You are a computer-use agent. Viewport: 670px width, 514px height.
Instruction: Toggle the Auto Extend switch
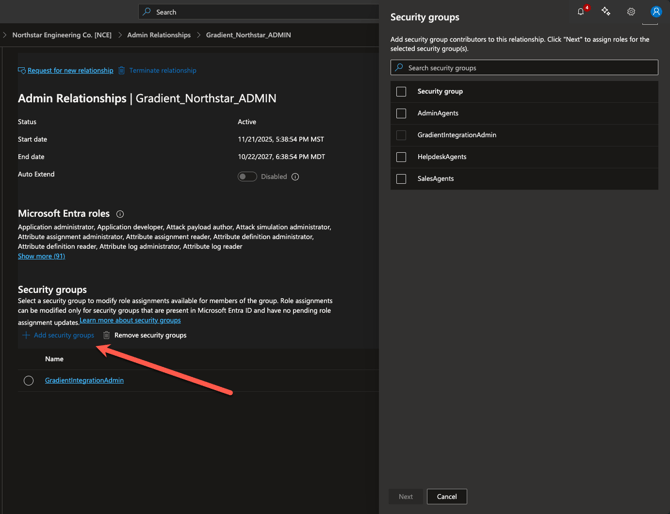247,177
